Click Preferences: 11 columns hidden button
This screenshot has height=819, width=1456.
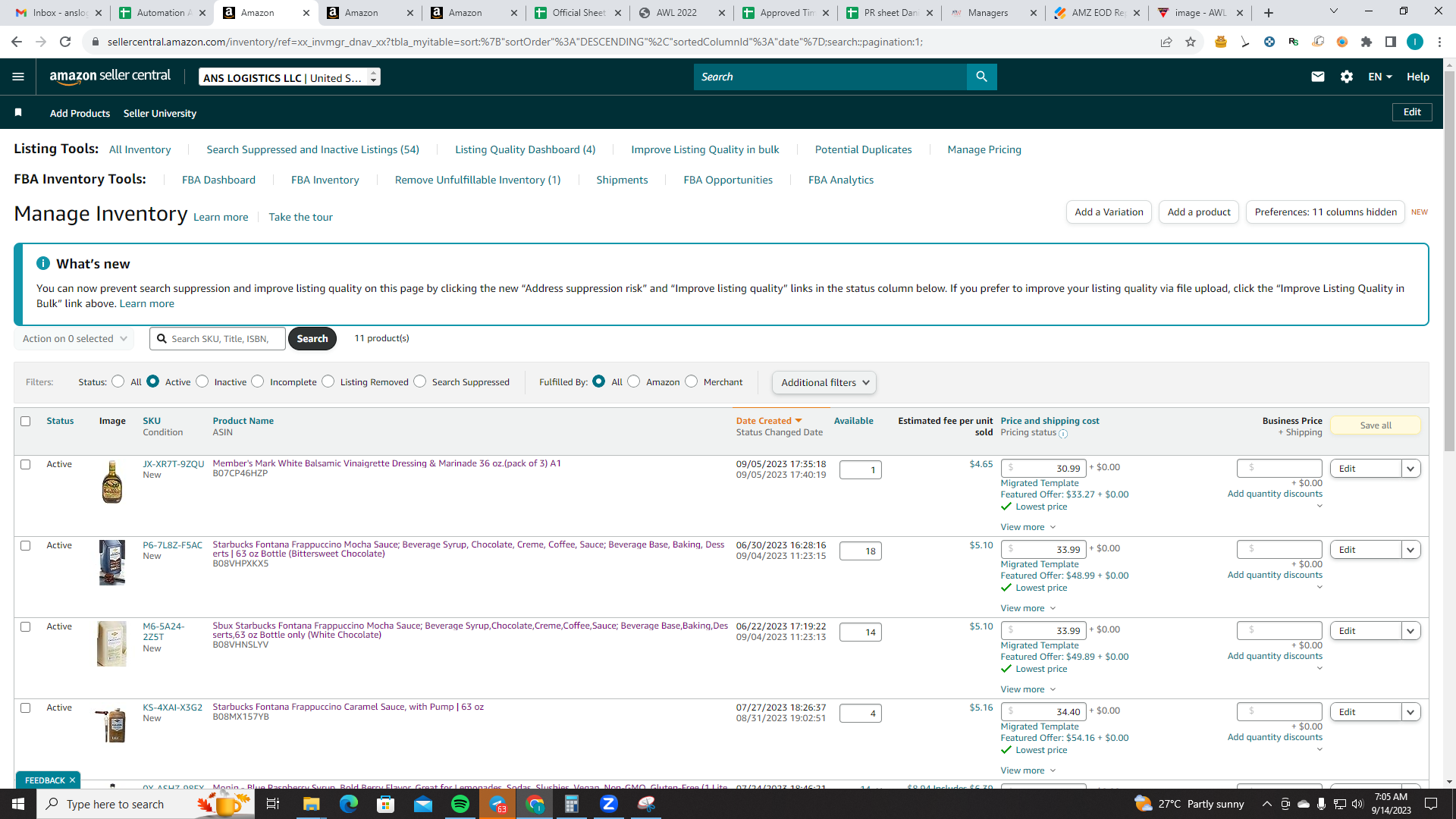1326,212
